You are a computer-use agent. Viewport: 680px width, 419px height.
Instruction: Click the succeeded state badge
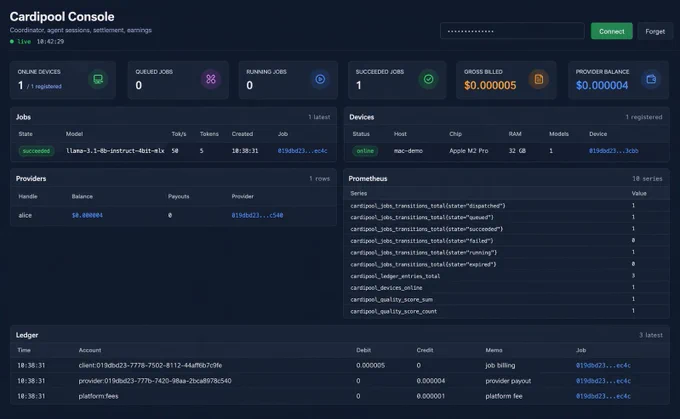(x=36, y=151)
